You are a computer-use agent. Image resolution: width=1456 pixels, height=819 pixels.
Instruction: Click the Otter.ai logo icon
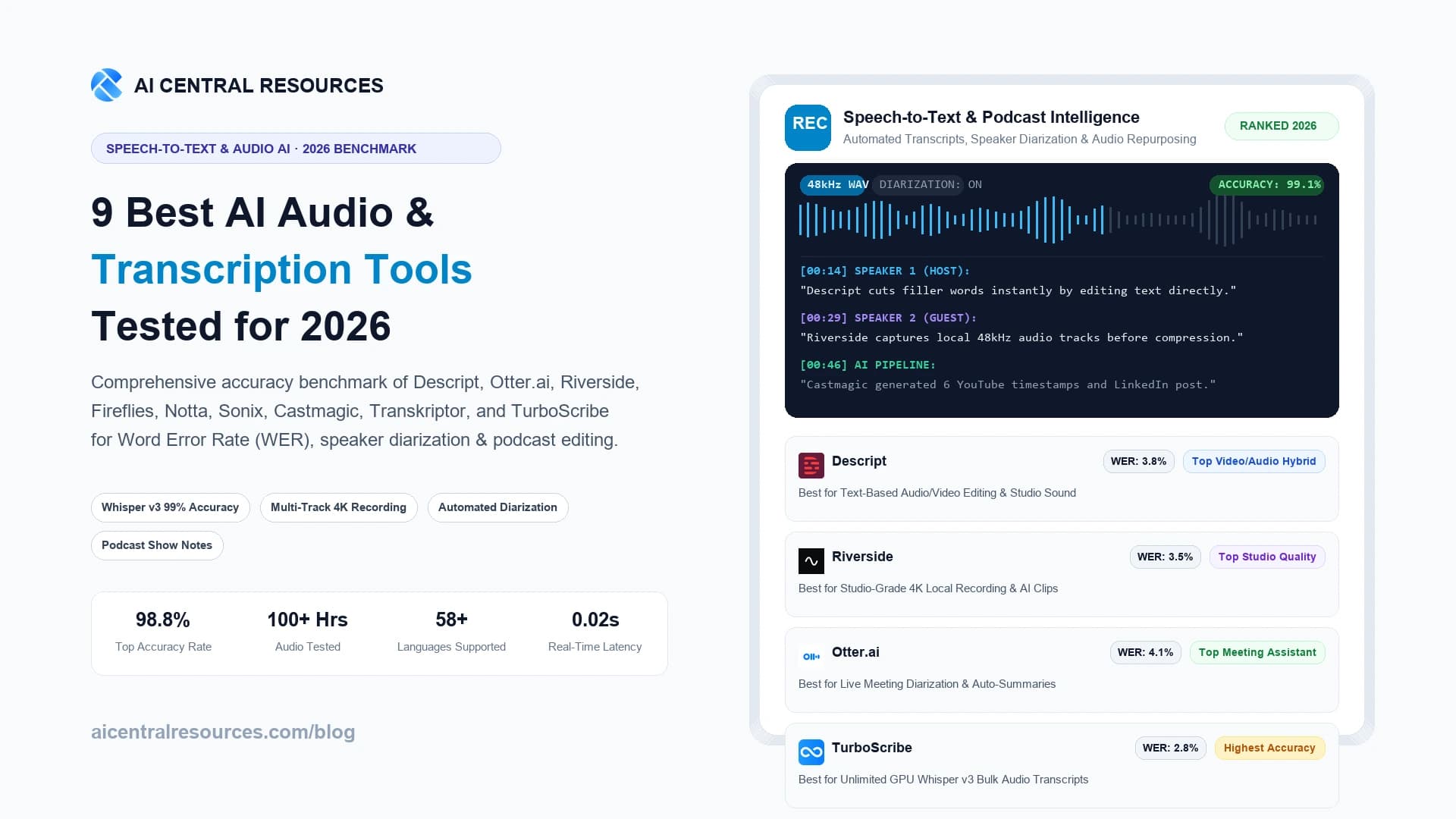811,657
